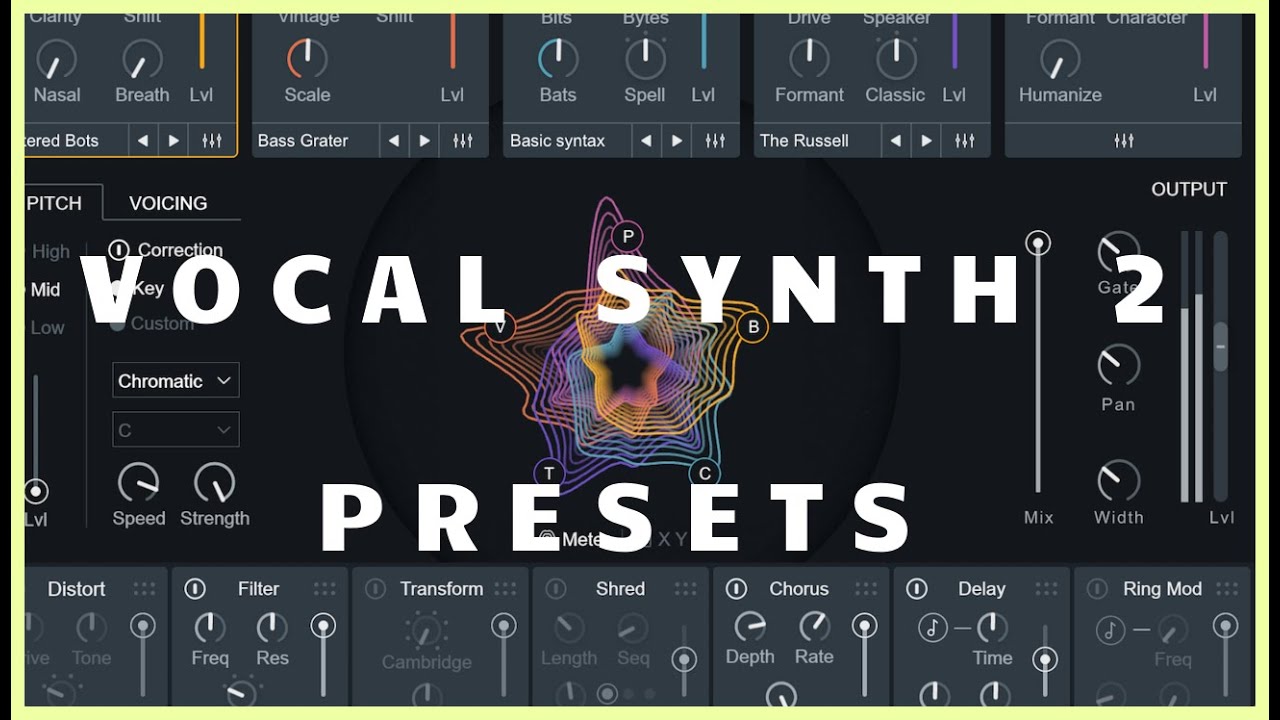Click the Compuvox Bats knob
The image size is (1280, 720).
click(557, 59)
